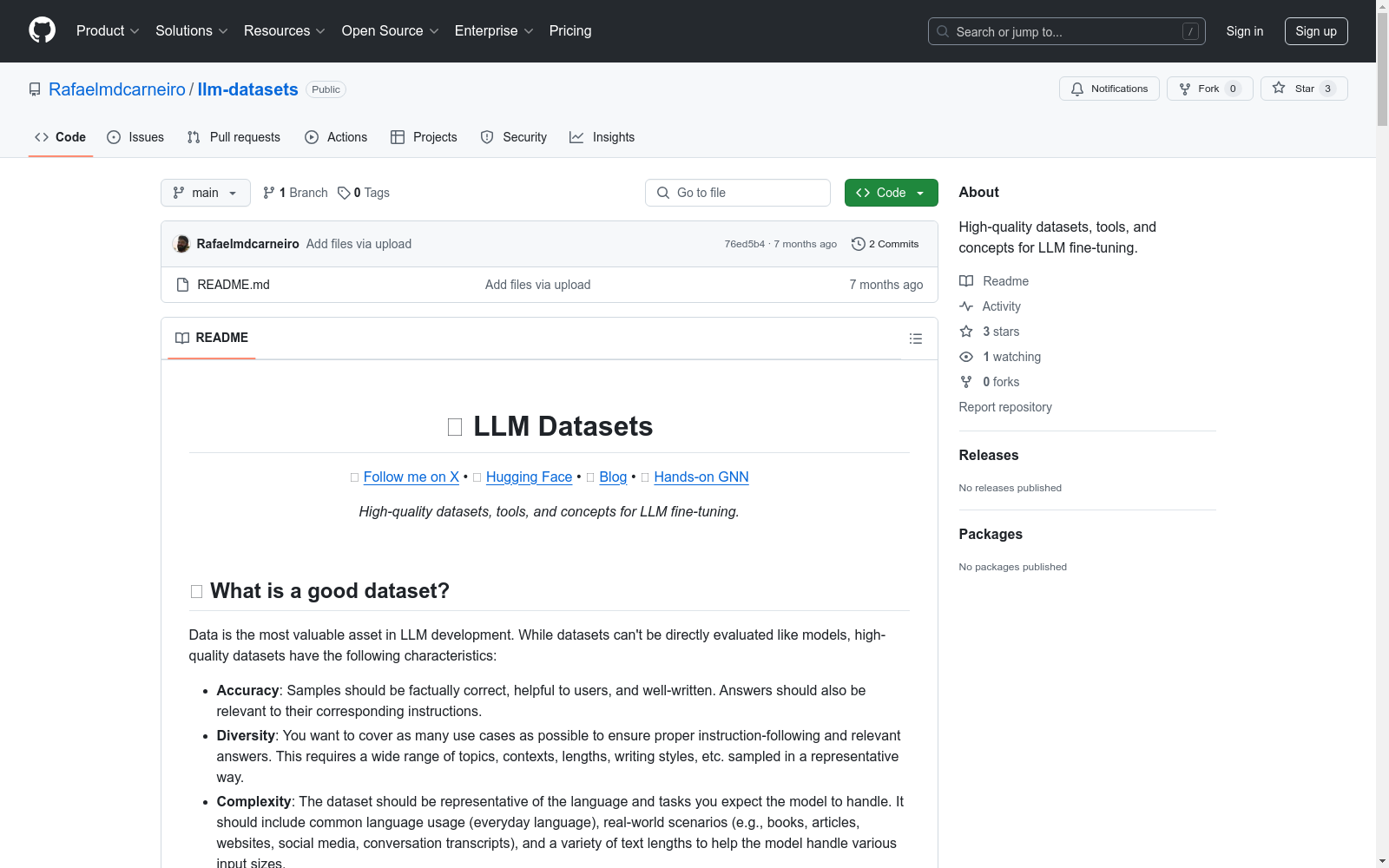Click the commit author name Rafaelmdcarneiro

(x=248, y=244)
